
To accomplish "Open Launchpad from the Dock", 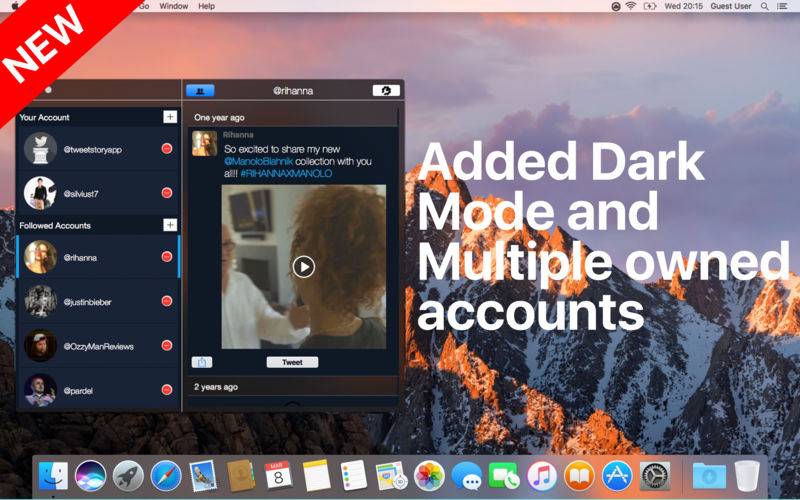I will [128, 476].
